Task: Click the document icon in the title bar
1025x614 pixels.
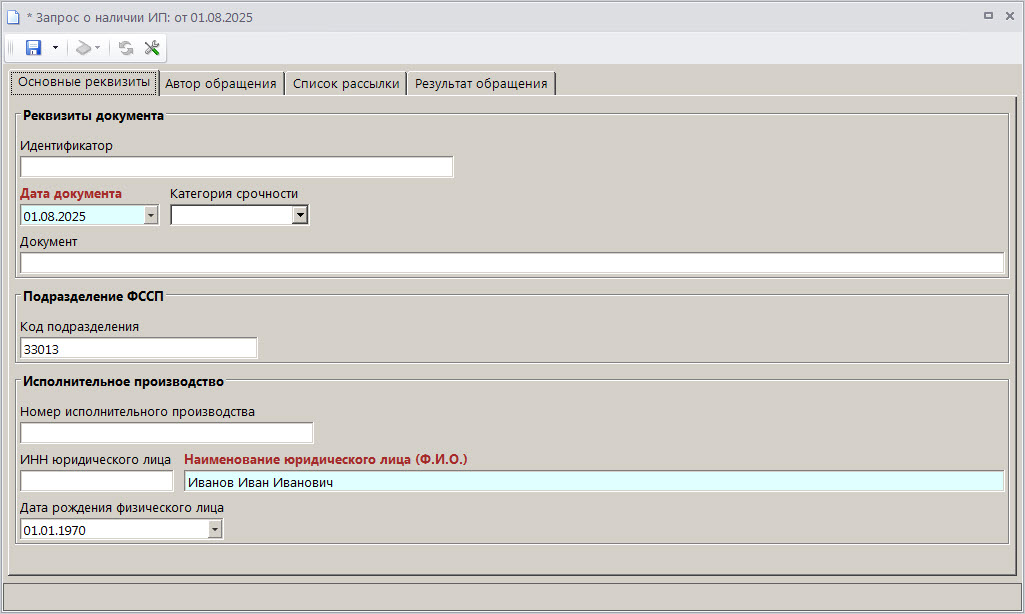Action: click(13, 15)
